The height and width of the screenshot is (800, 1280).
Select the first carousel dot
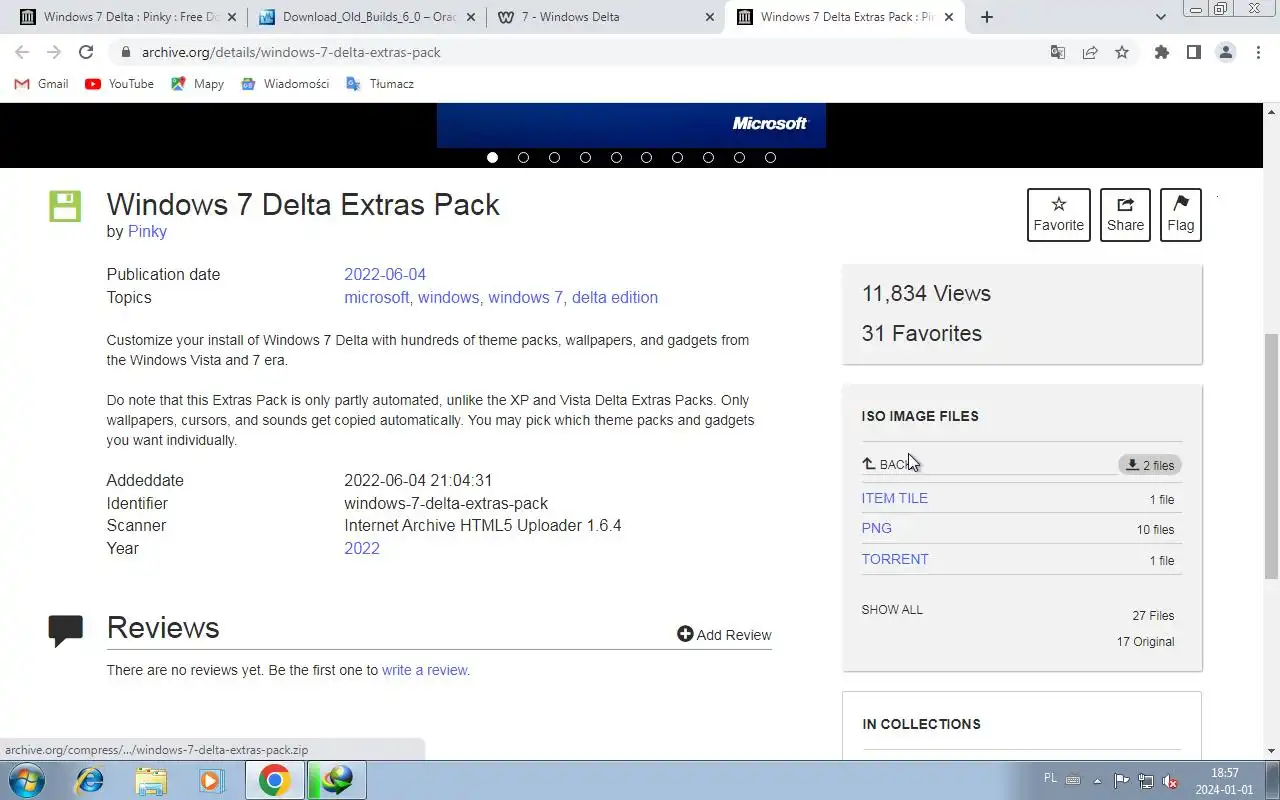(x=492, y=157)
